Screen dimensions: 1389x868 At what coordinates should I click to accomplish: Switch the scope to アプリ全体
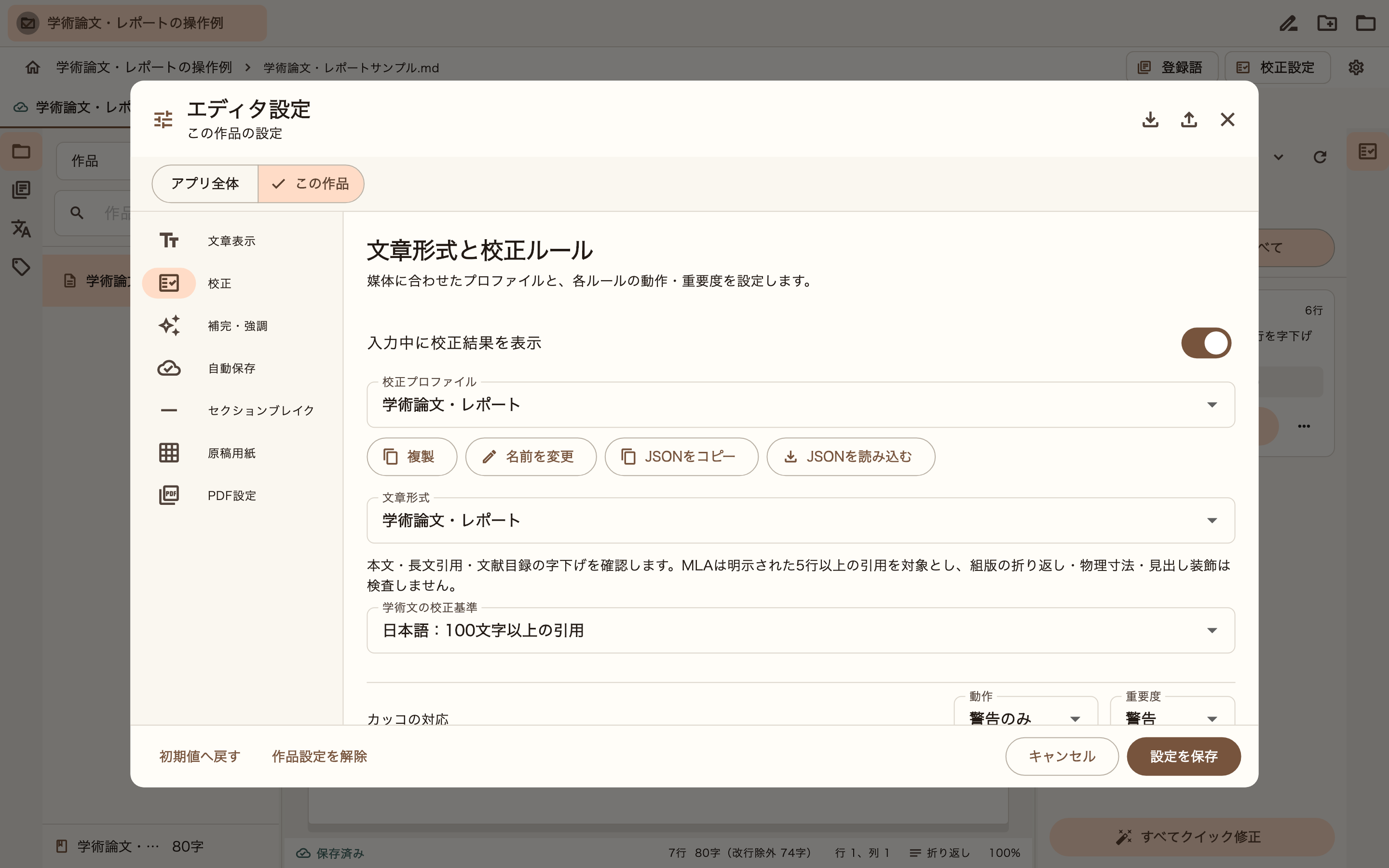pos(205,184)
